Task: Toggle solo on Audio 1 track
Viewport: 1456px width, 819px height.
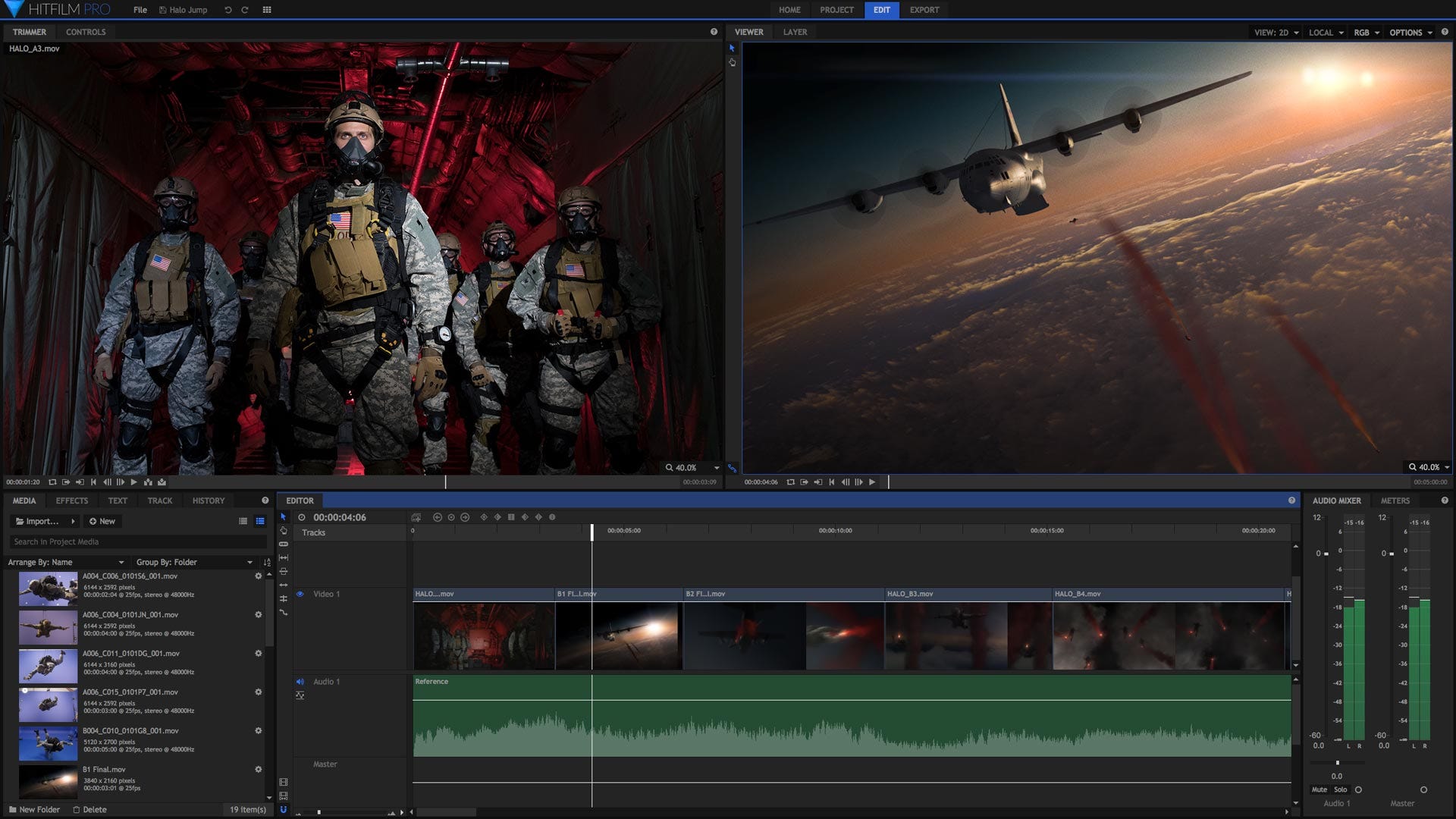Action: (1340, 789)
